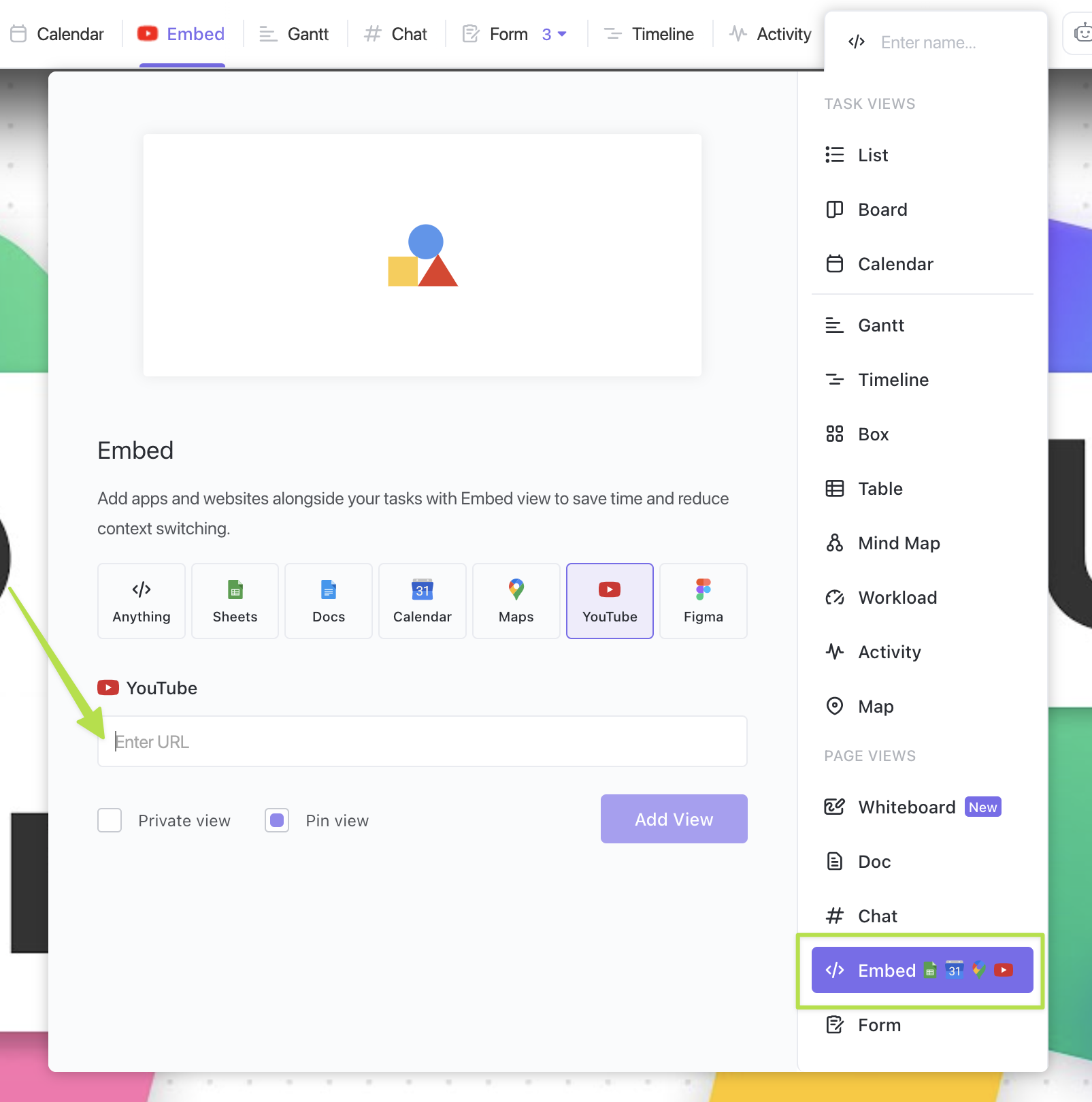
Task: Deselect the YouTube embed option
Action: pyautogui.click(x=609, y=600)
